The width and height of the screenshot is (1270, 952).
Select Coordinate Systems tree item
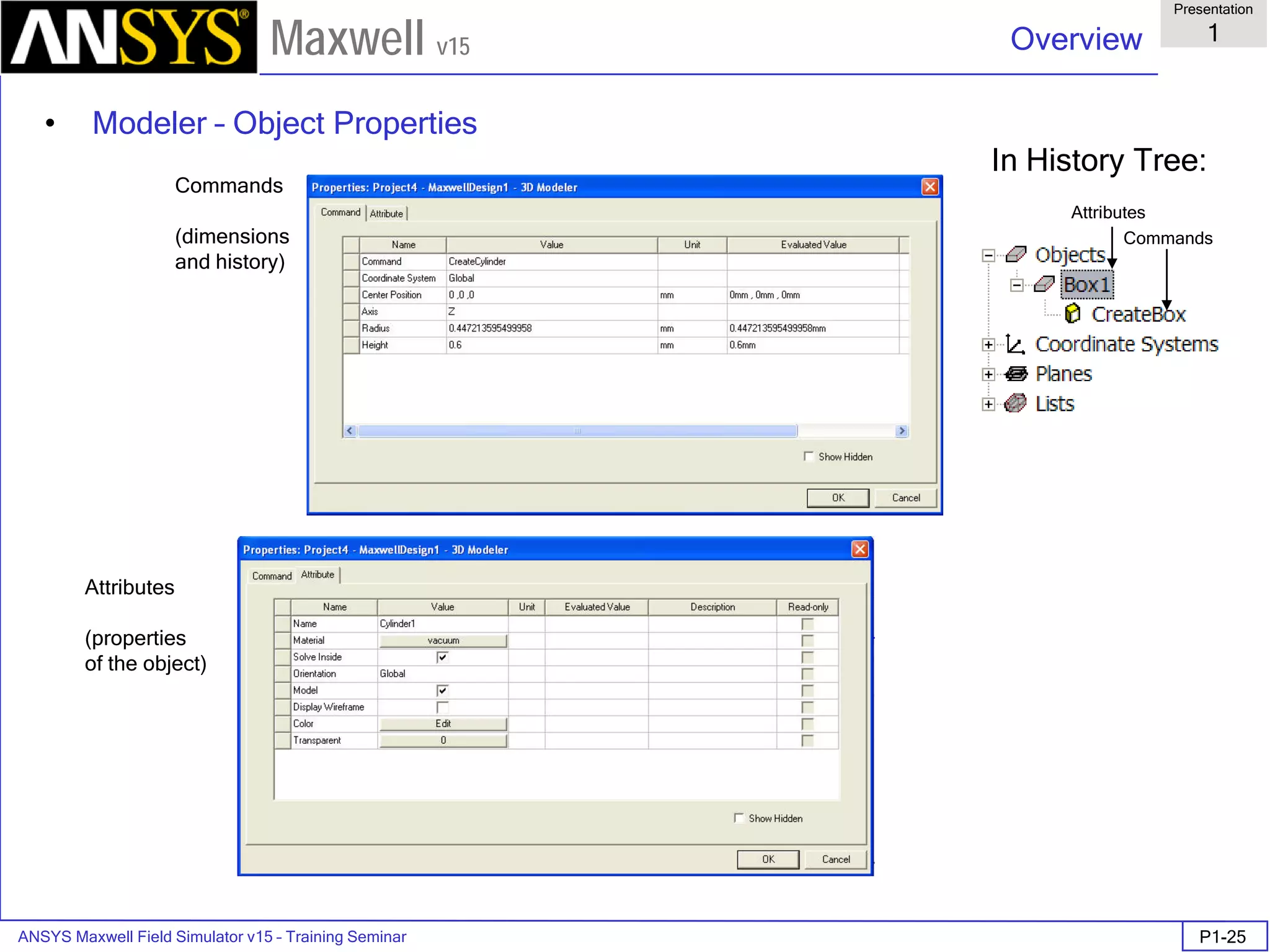(x=1127, y=344)
